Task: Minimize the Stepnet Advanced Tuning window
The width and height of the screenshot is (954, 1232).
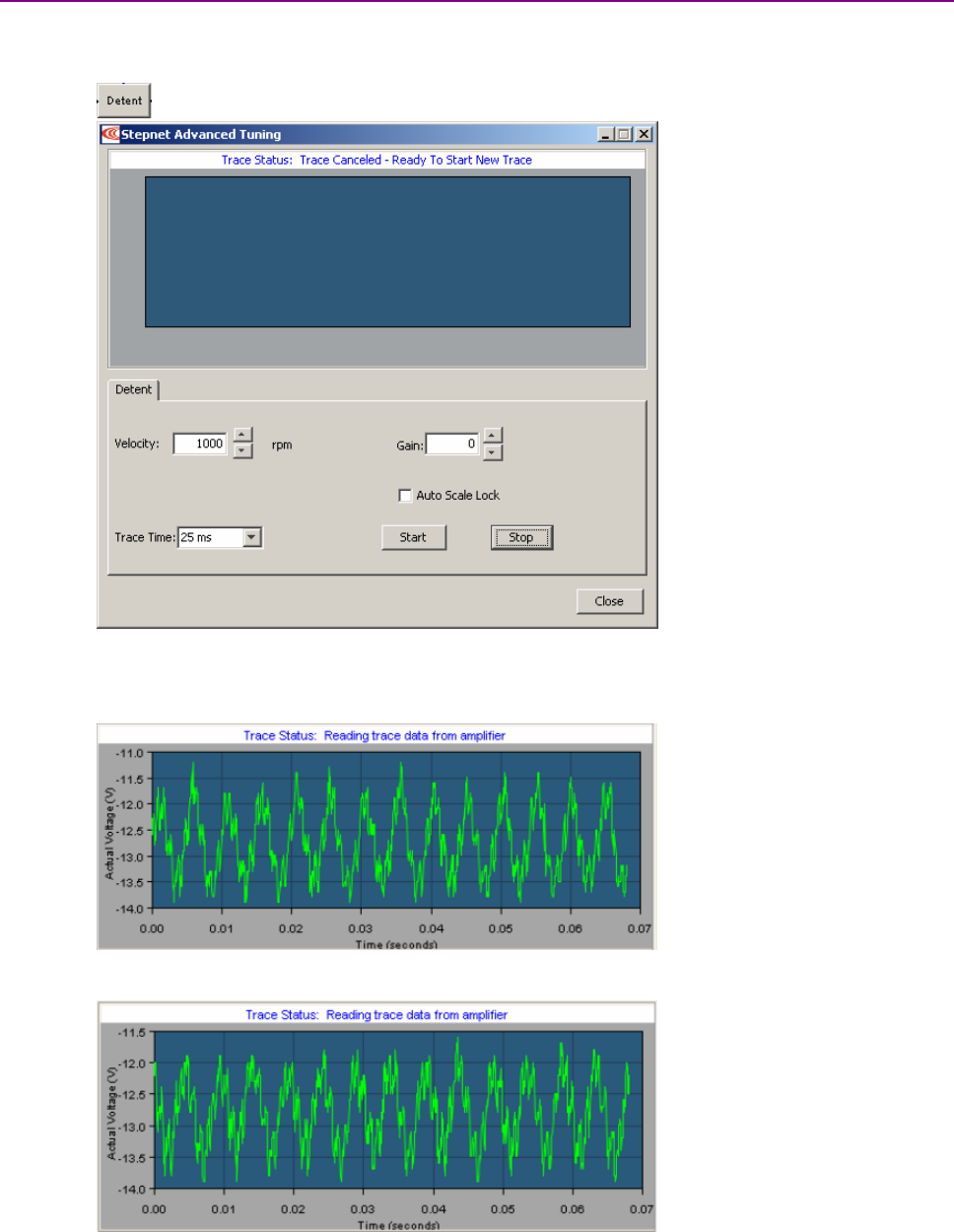Action: (606, 134)
